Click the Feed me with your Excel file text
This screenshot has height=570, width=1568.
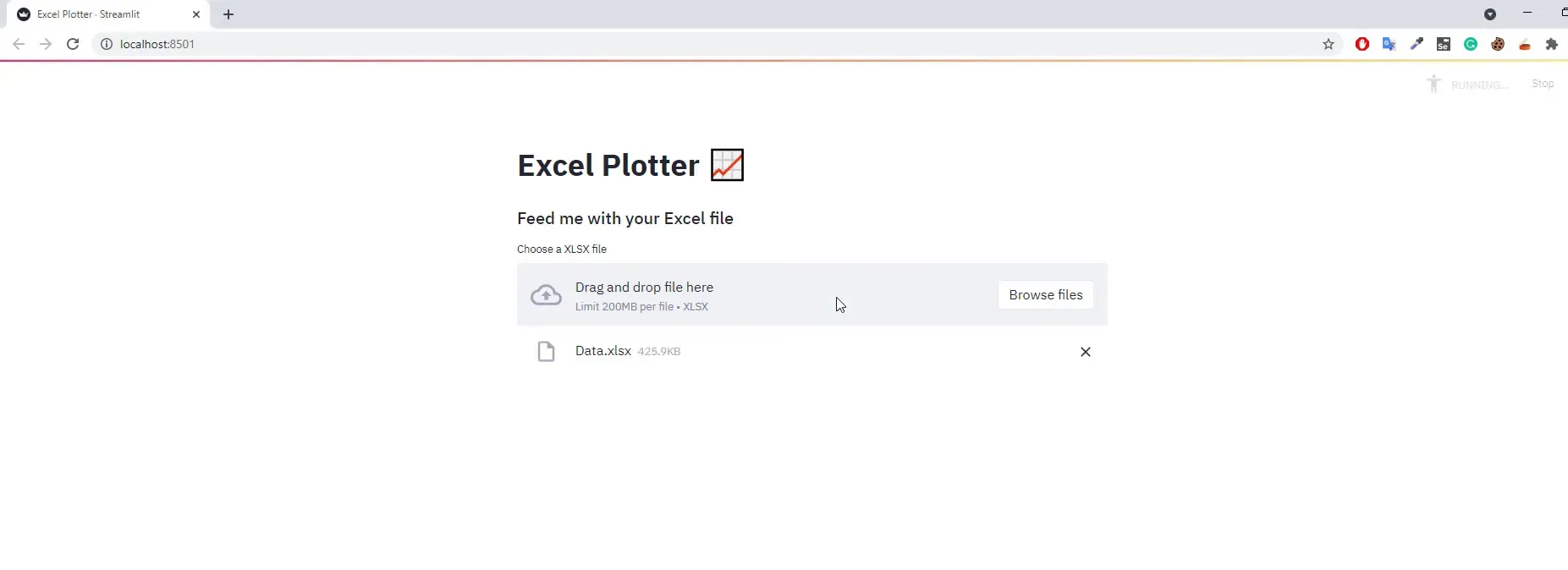[x=625, y=218]
